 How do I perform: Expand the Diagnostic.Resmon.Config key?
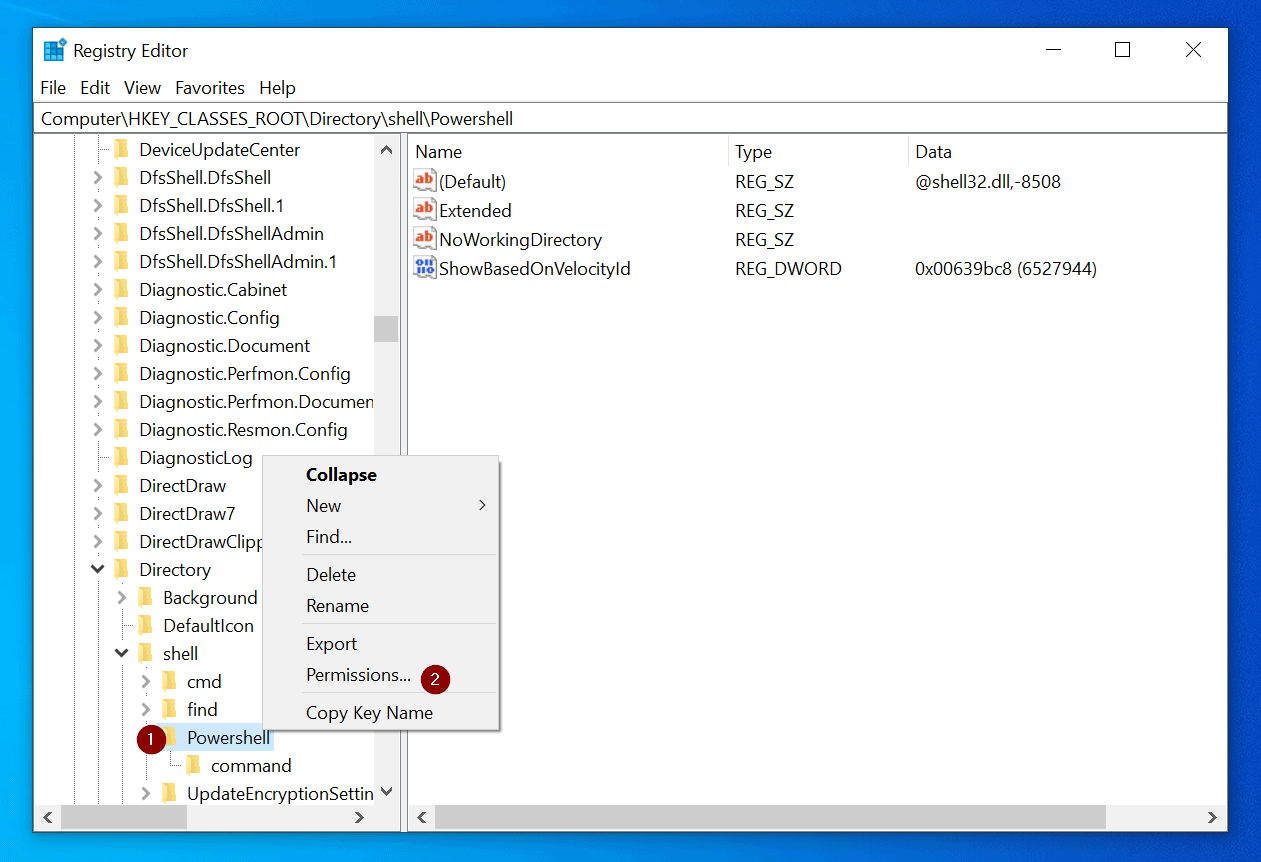97,429
